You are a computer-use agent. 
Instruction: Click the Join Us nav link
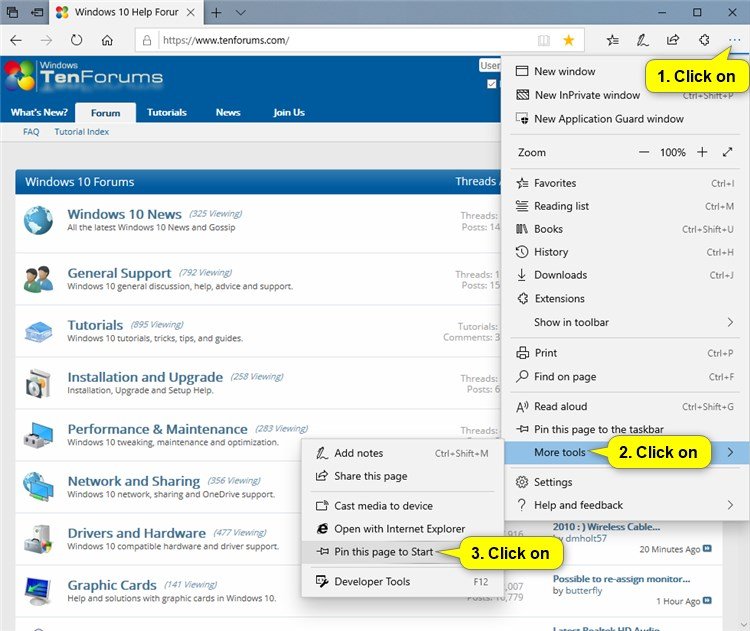coord(289,112)
